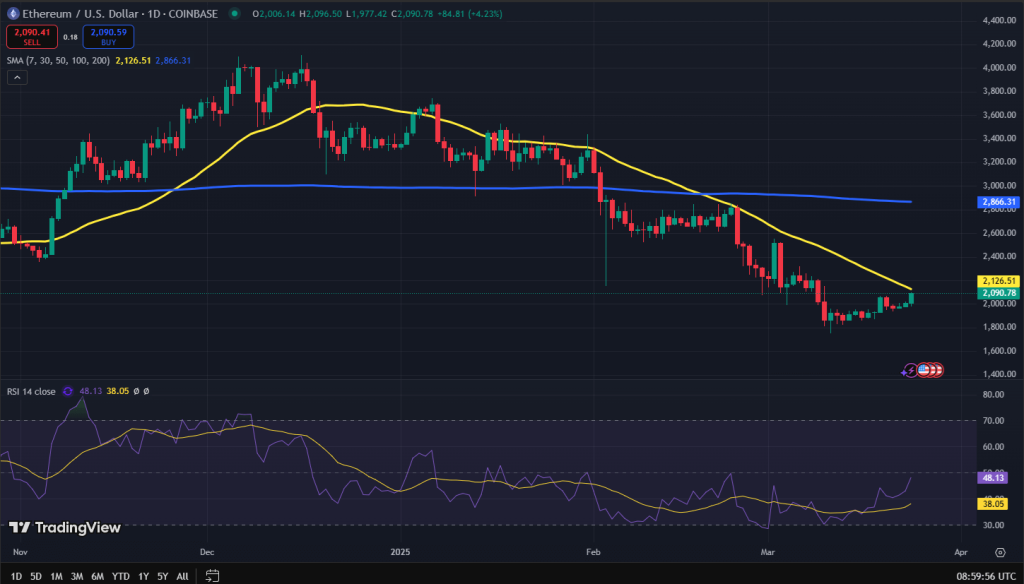Select the 1D time range
This screenshot has width=1024, height=584.
[16, 576]
